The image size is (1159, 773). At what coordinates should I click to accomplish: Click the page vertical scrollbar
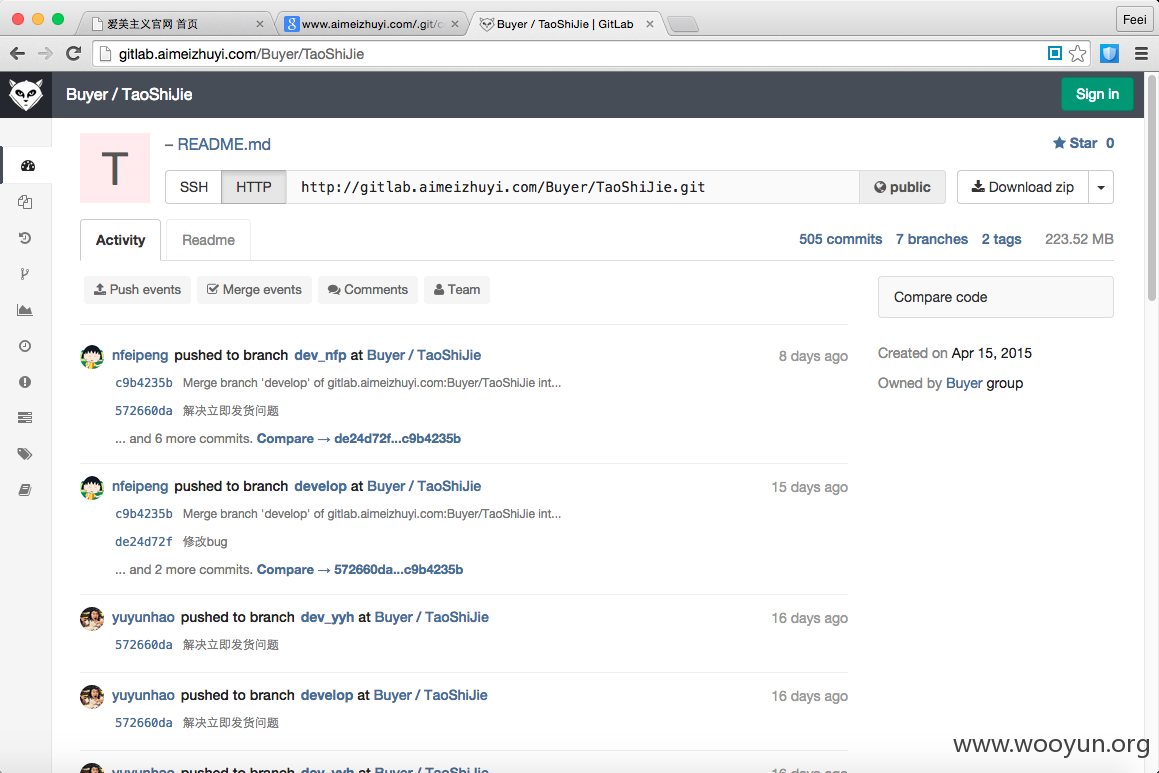[x=1152, y=186]
